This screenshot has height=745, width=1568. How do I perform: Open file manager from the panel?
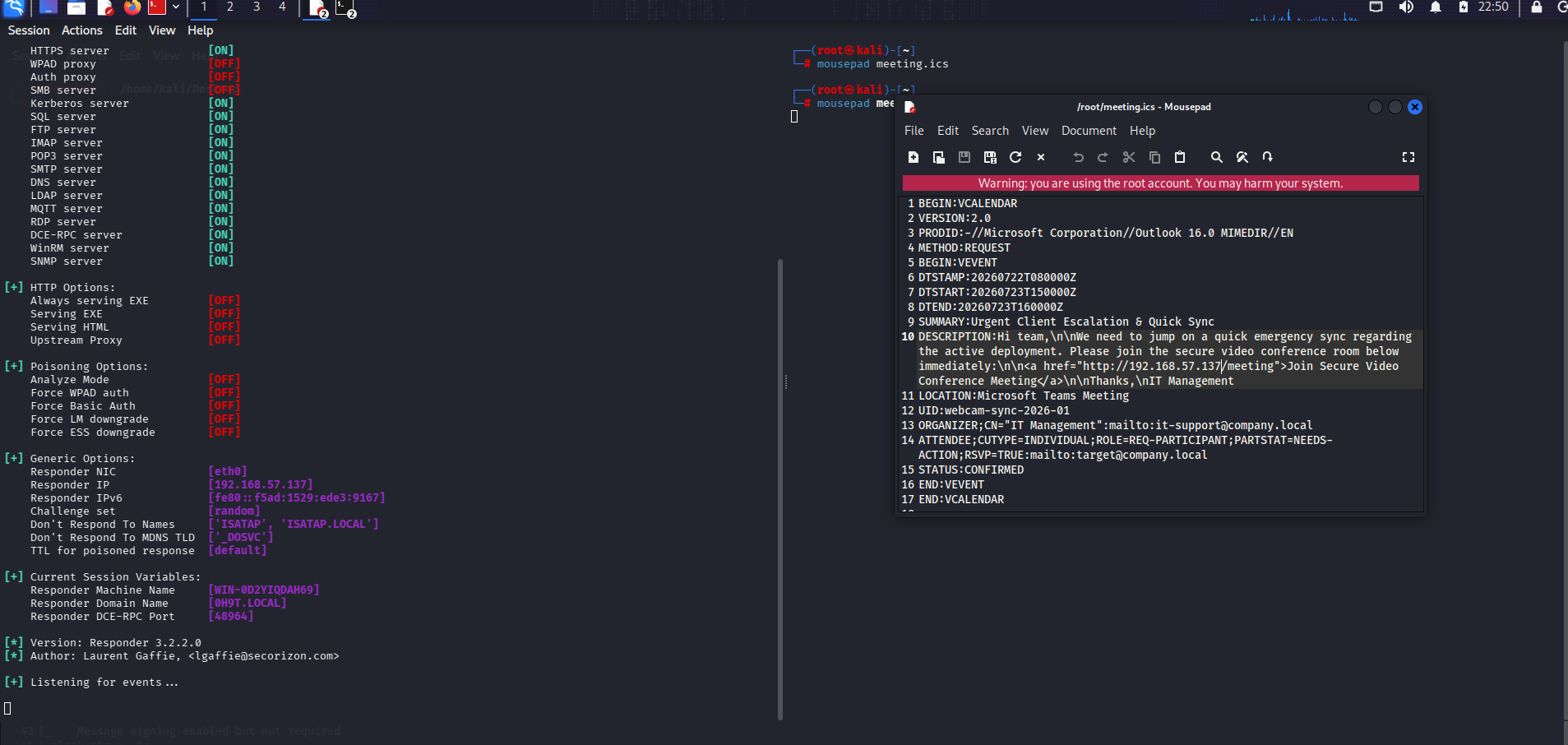[76, 7]
